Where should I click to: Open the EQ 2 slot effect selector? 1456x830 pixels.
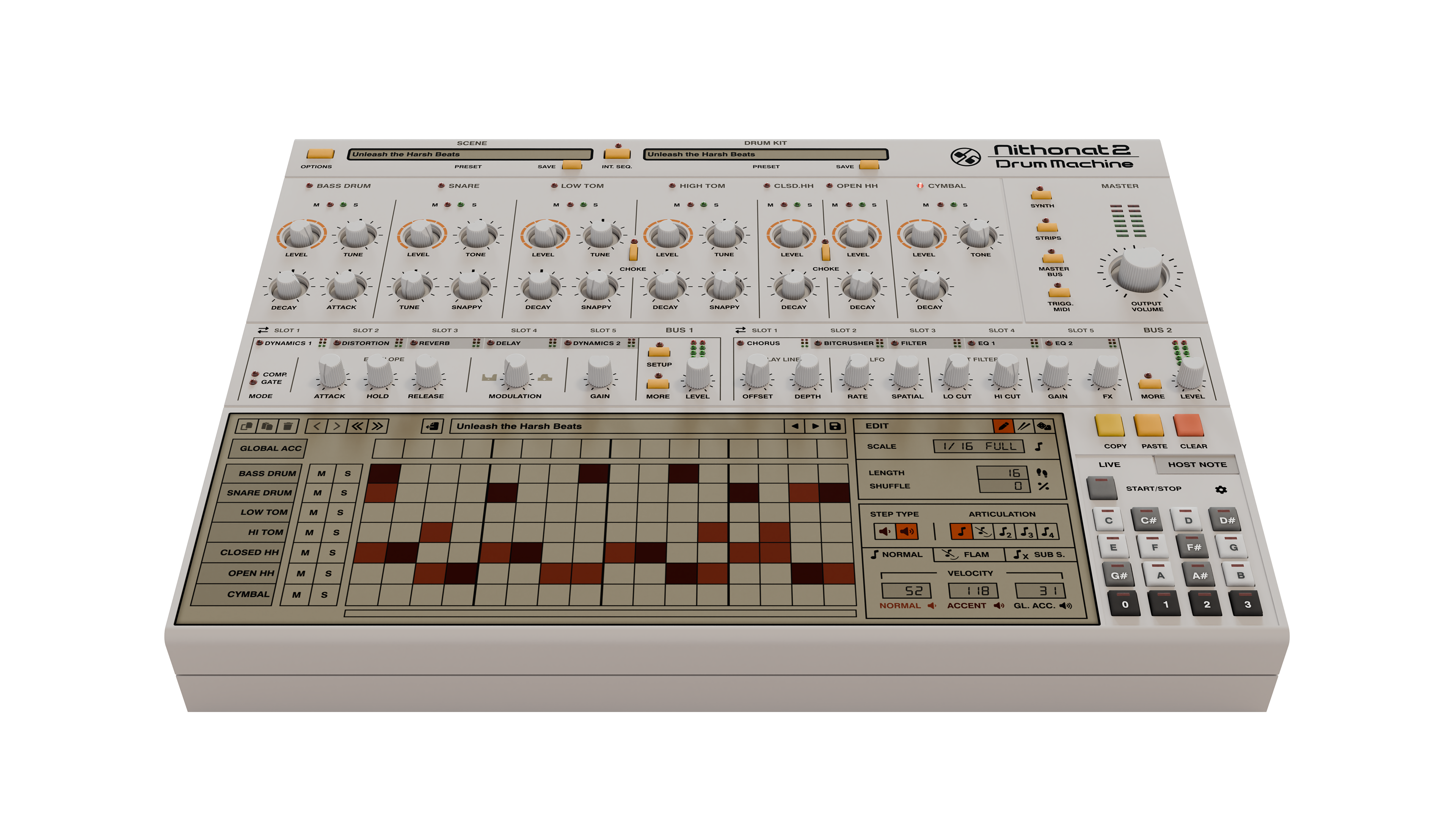point(1063,343)
